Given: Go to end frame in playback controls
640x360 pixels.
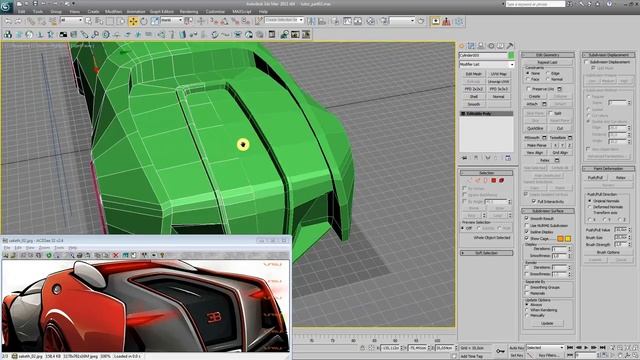Looking at the screenshot, I should pos(602,347).
